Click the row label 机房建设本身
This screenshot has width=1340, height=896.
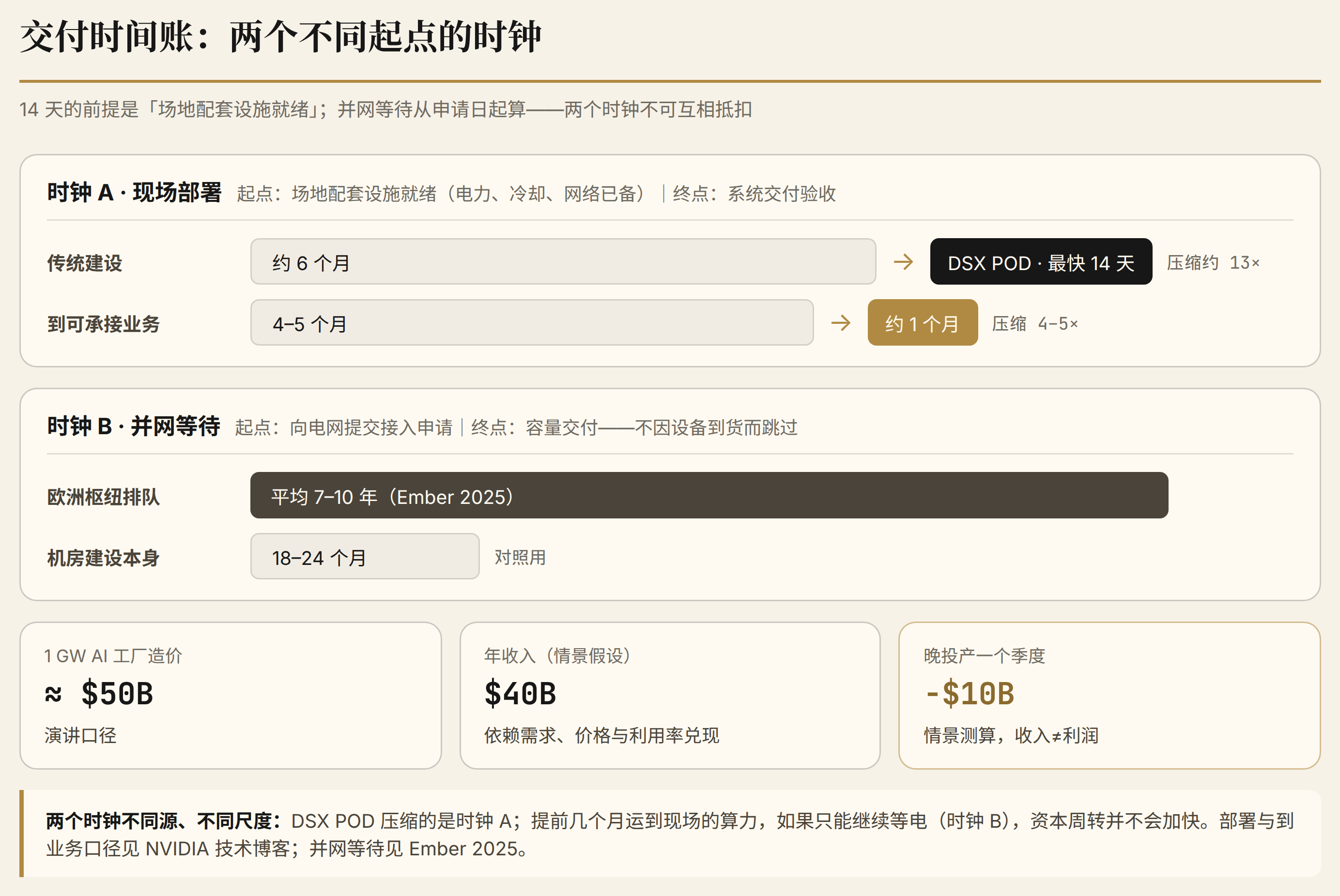[x=104, y=558]
